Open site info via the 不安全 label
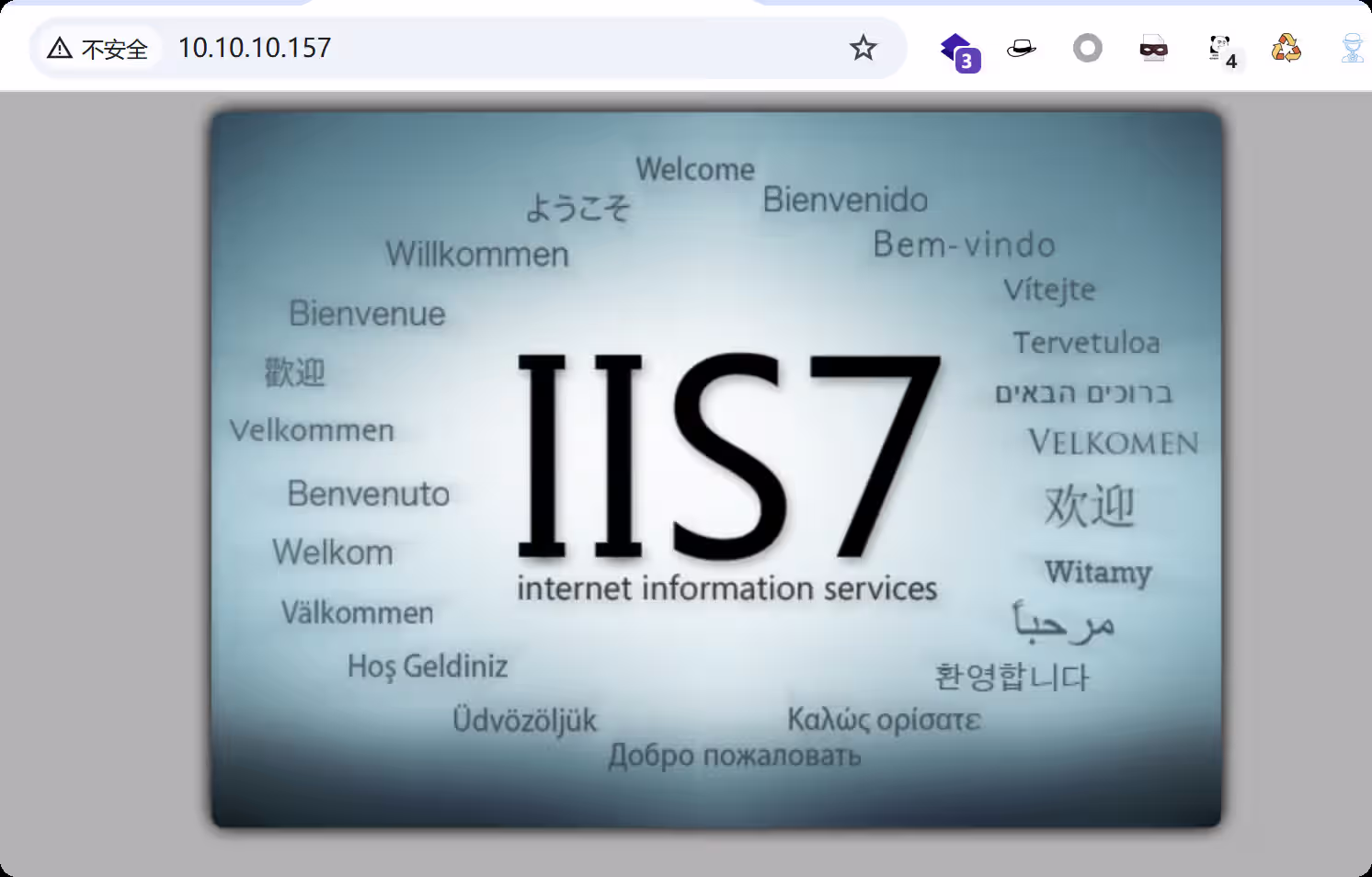The image size is (1372, 877). coord(114,49)
